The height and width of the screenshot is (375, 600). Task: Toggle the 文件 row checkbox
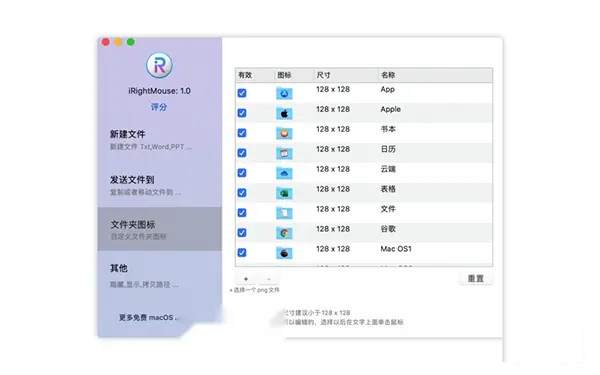tap(242, 212)
